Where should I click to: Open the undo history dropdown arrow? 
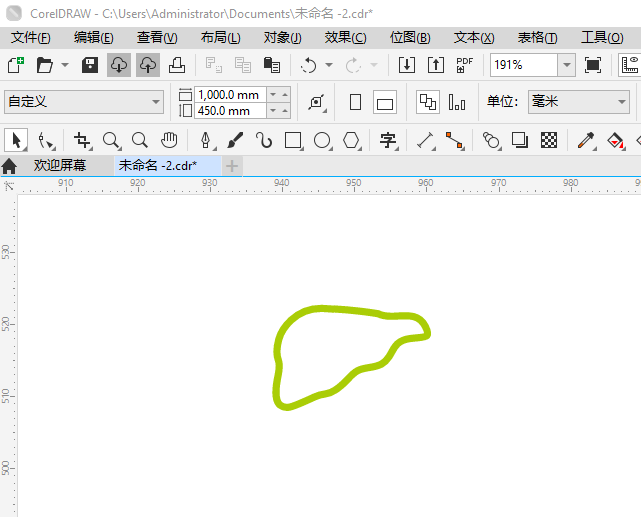pos(329,65)
